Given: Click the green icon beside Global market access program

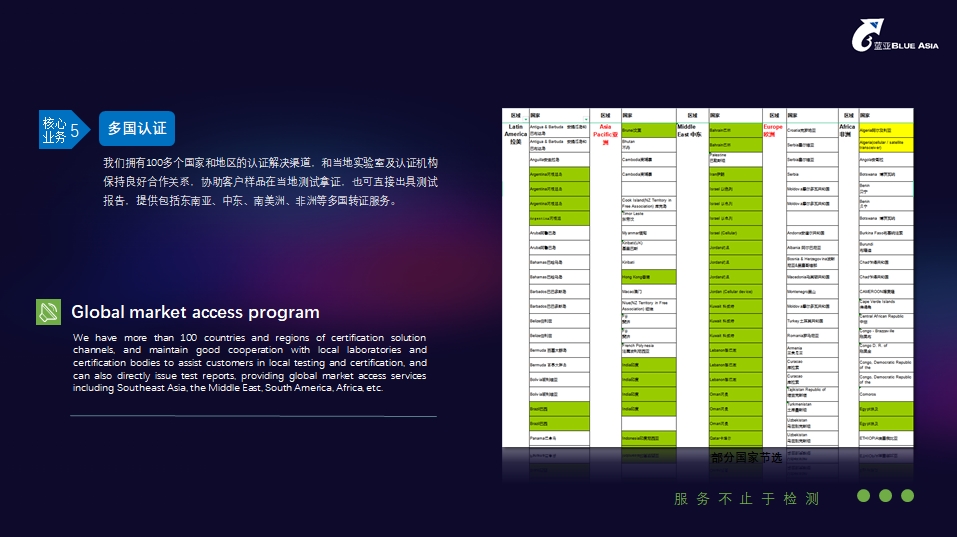Looking at the screenshot, I should click(49, 312).
